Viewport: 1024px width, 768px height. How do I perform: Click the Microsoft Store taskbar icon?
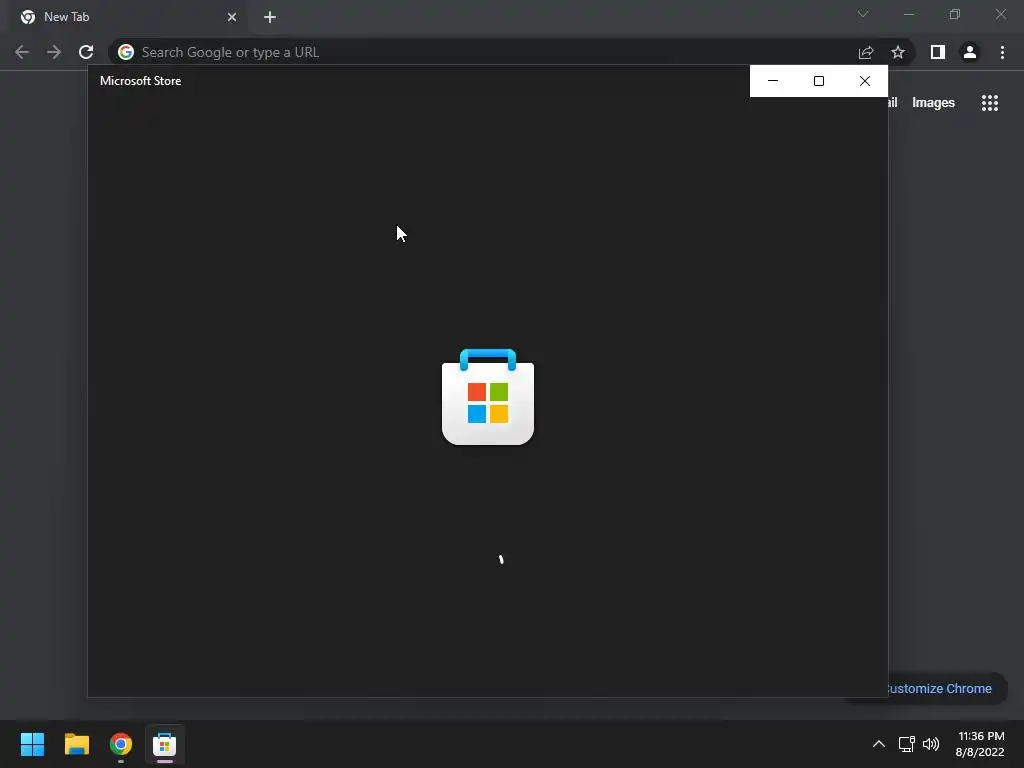[x=165, y=744]
